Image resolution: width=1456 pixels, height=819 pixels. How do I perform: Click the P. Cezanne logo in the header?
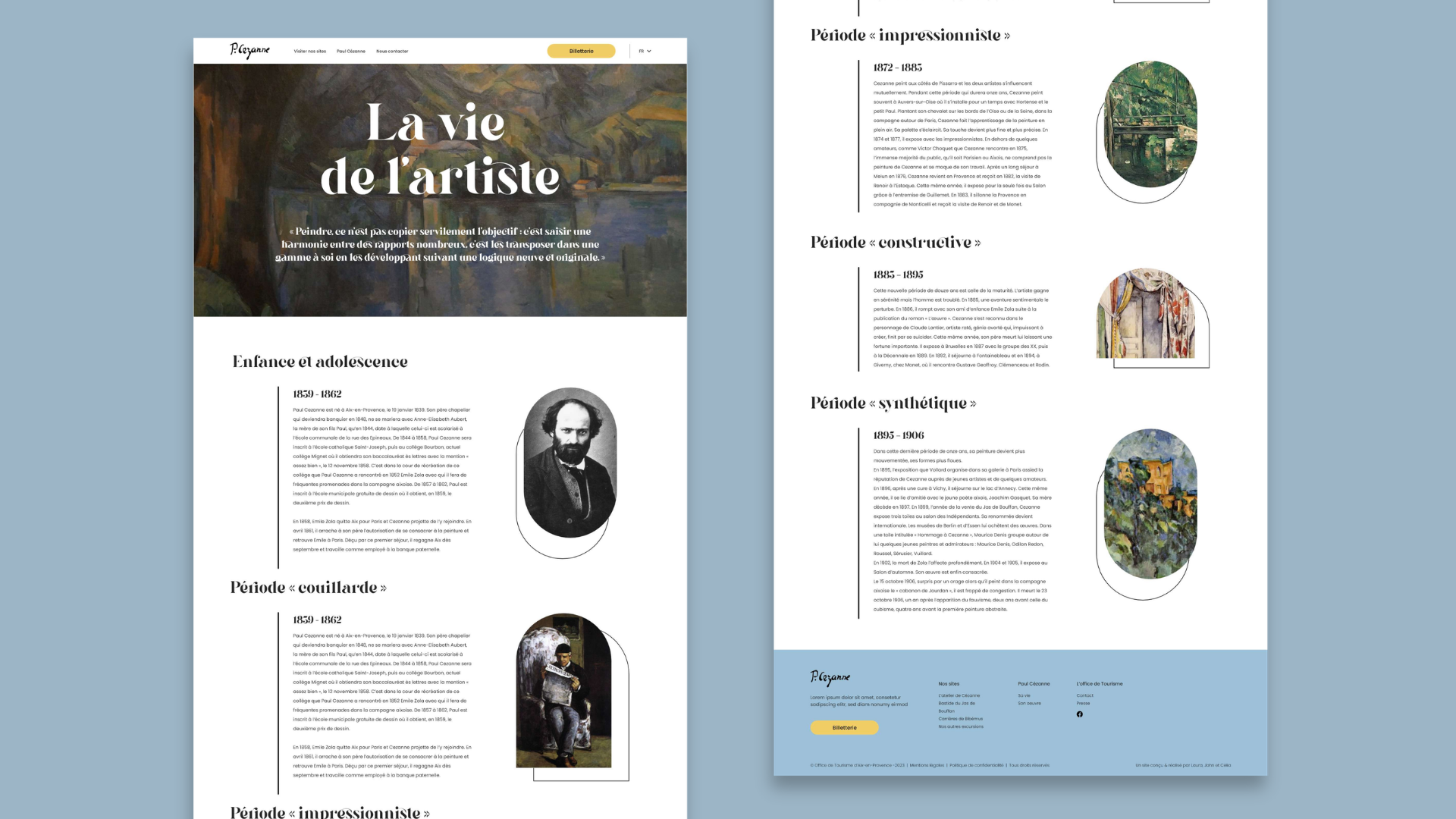tap(249, 51)
